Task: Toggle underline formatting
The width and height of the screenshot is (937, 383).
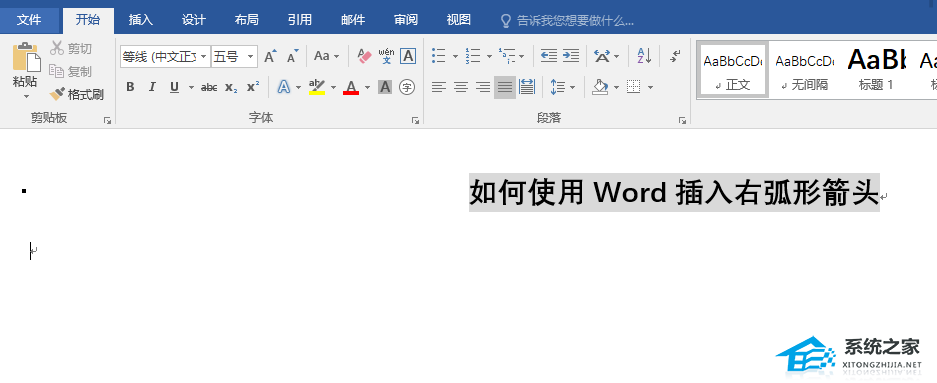Action: point(174,88)
